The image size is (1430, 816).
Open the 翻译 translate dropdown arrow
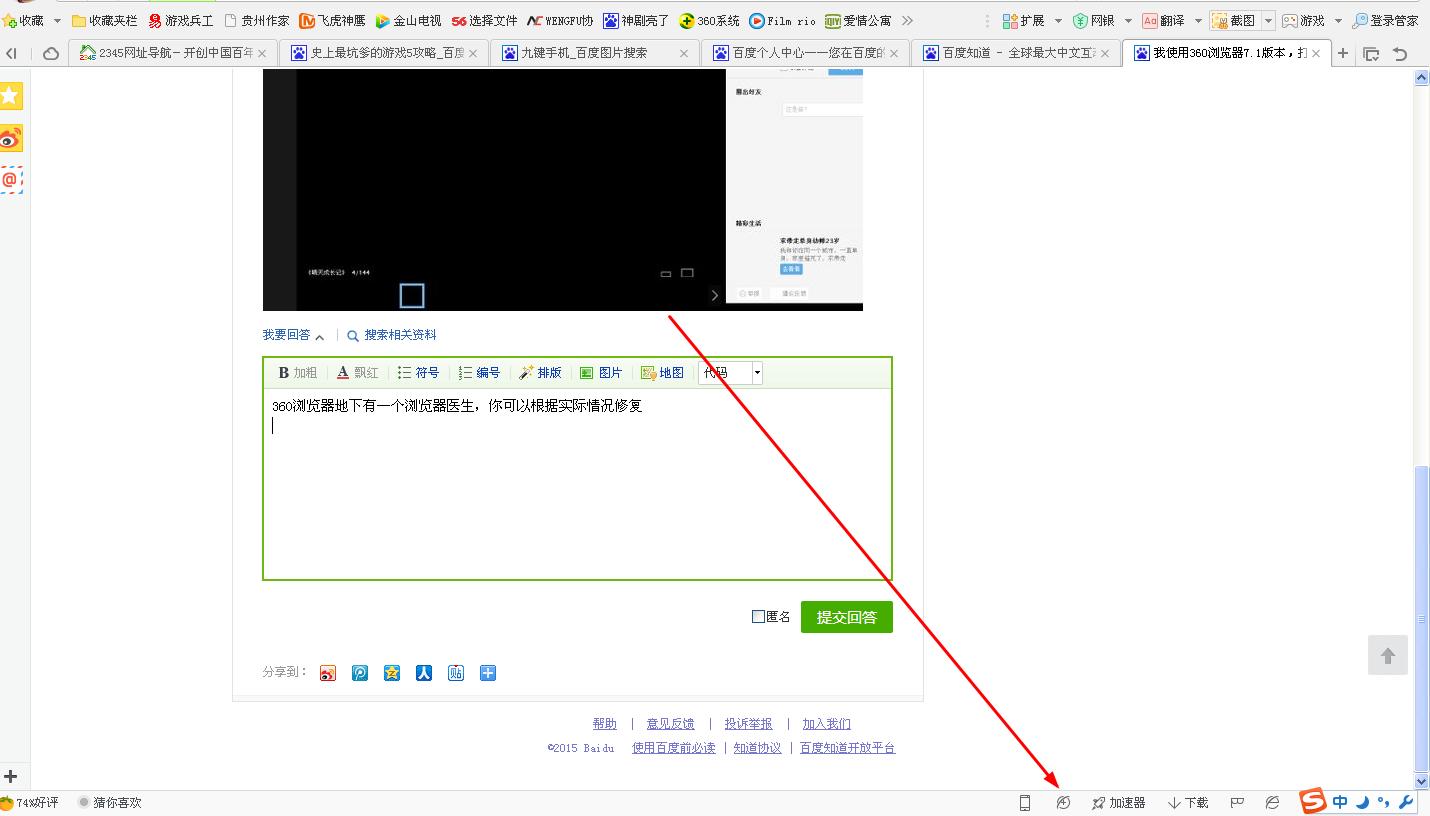click(x=1198, y=21)
